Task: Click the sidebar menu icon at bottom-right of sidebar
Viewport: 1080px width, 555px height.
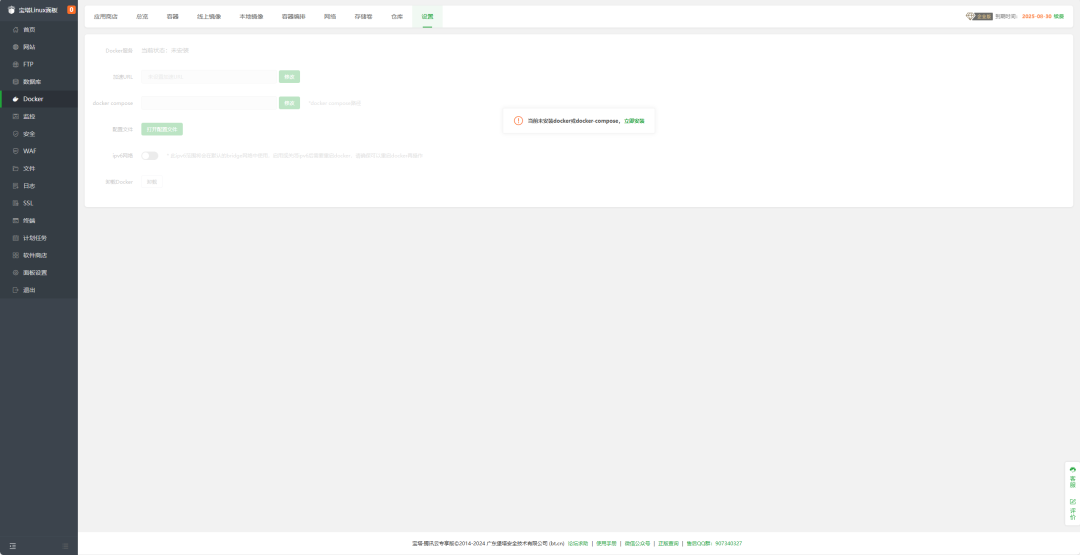Action: coord(65,546)
